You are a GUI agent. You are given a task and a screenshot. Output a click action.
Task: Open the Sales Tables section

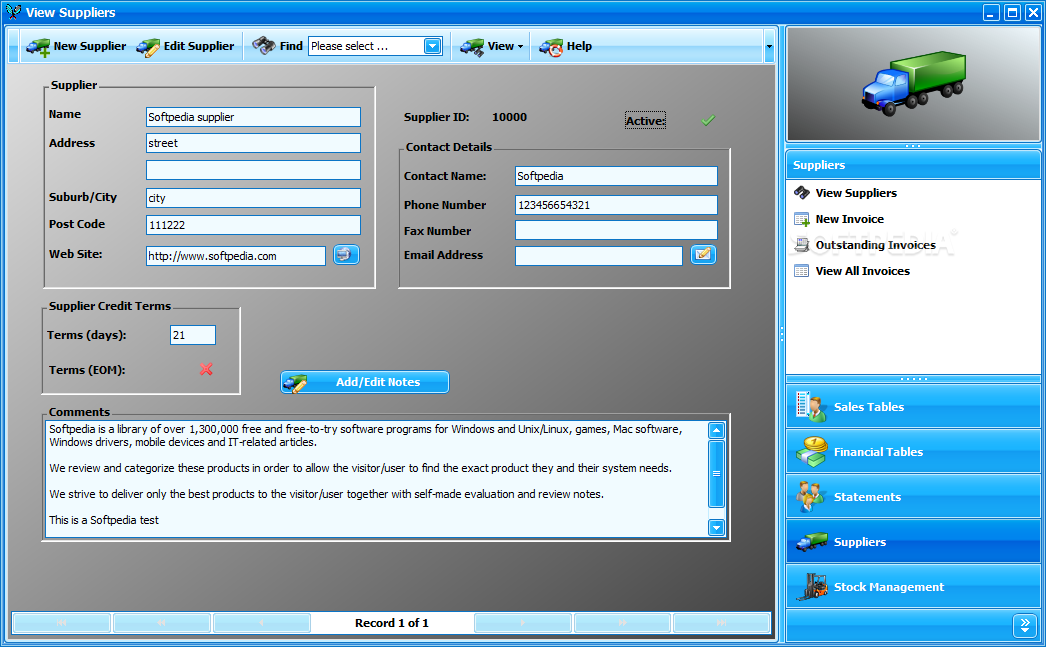click(x=913, y=407)
